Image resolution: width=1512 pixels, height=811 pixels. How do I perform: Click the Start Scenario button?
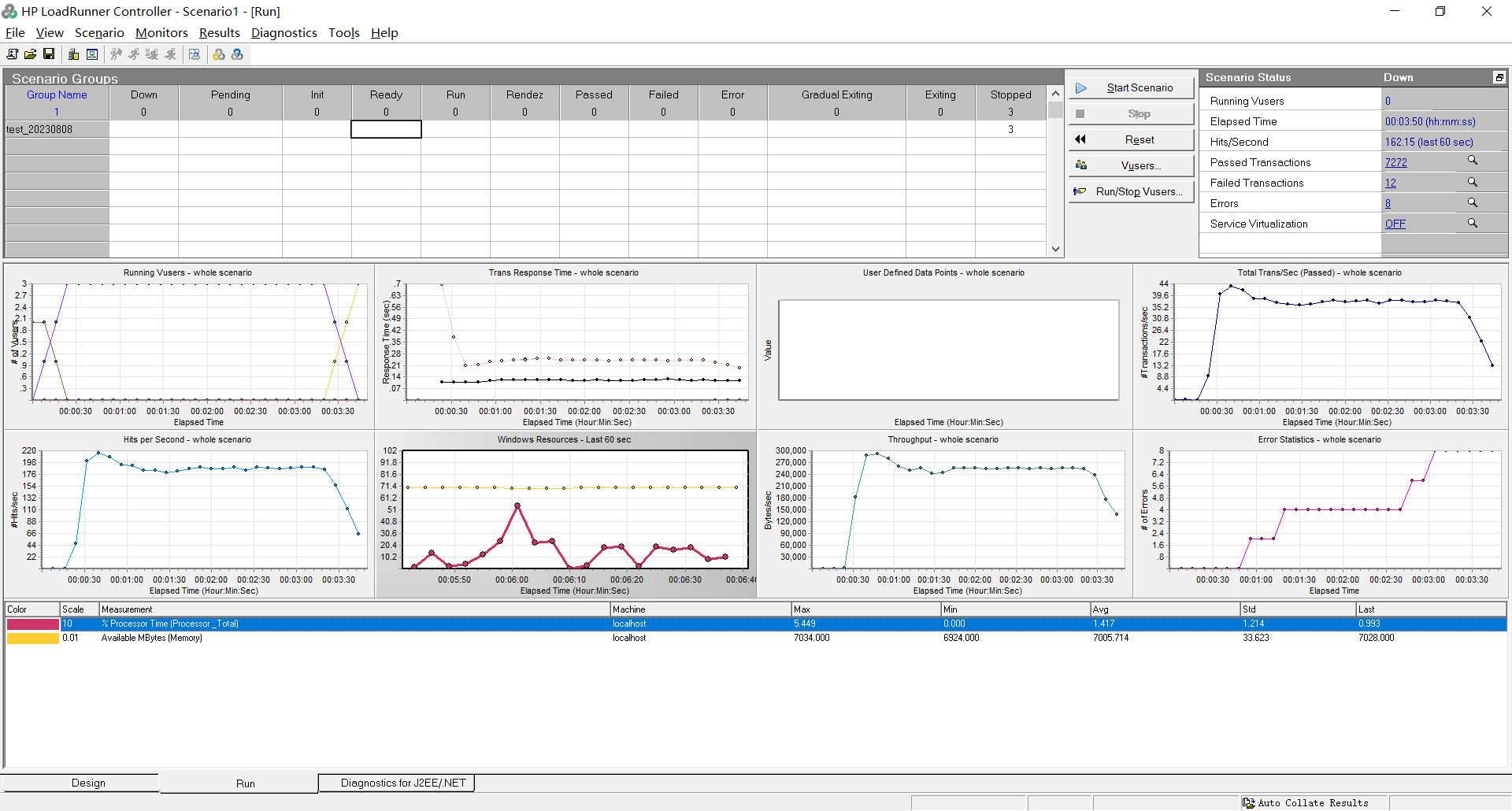pyautogui.click(x=1132, y=87)
